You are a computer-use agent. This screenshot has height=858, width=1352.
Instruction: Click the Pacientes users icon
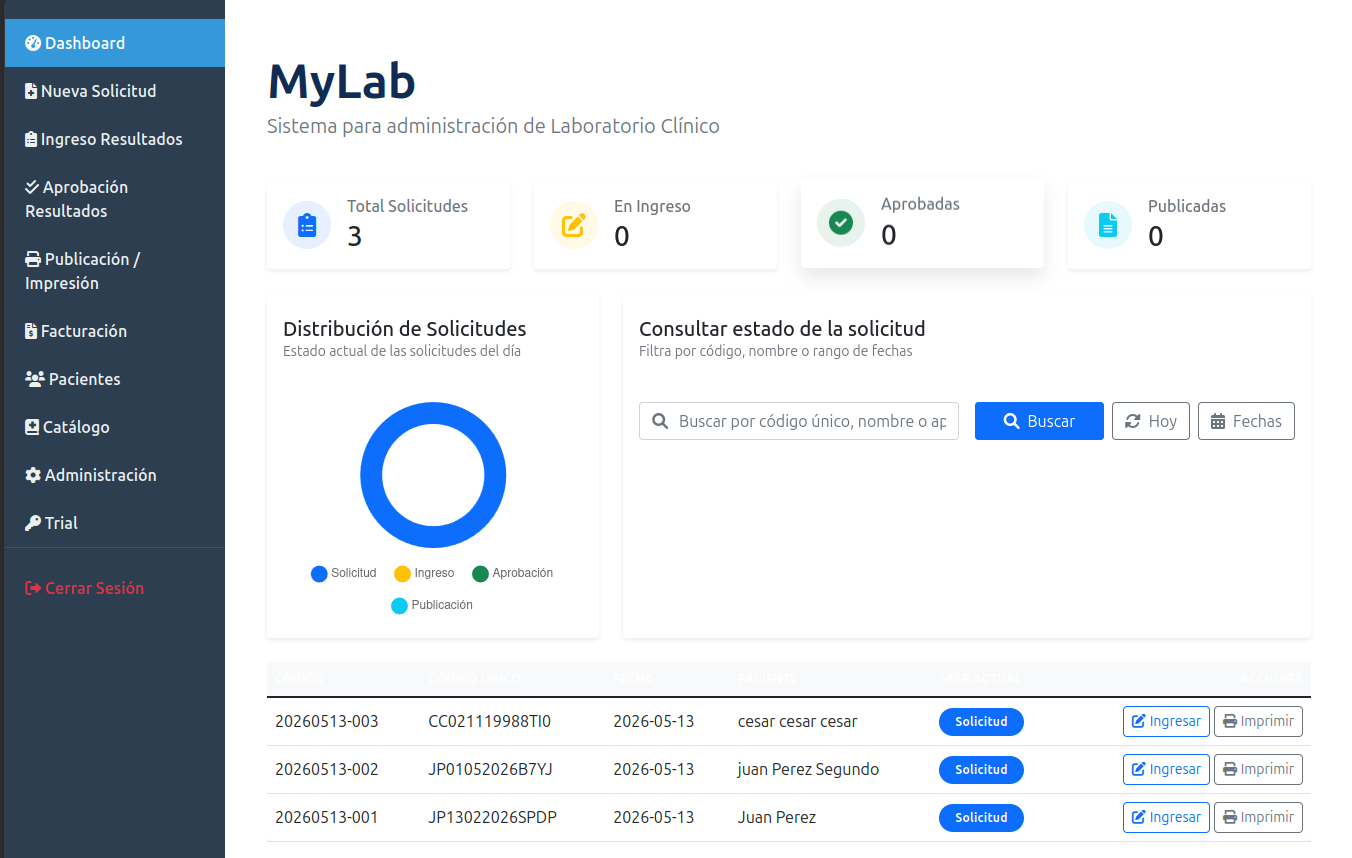35,379
